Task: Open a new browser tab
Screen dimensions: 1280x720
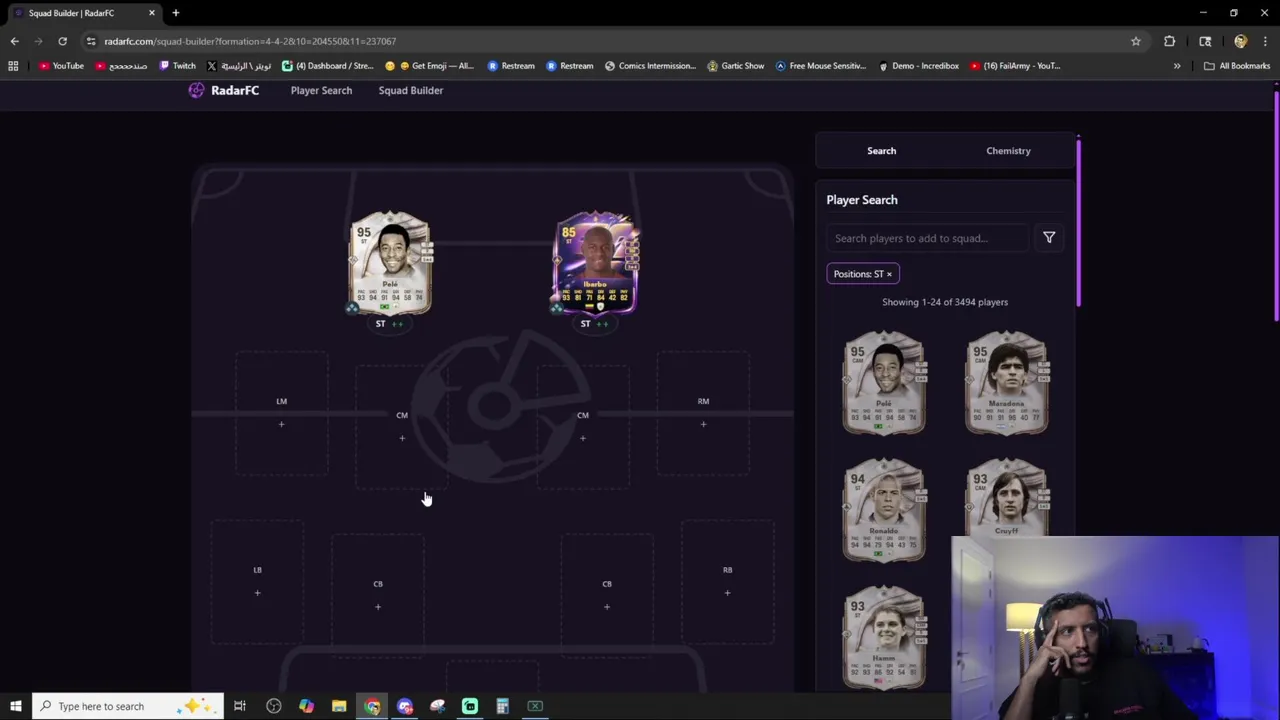Action: [x=175, y=13]
